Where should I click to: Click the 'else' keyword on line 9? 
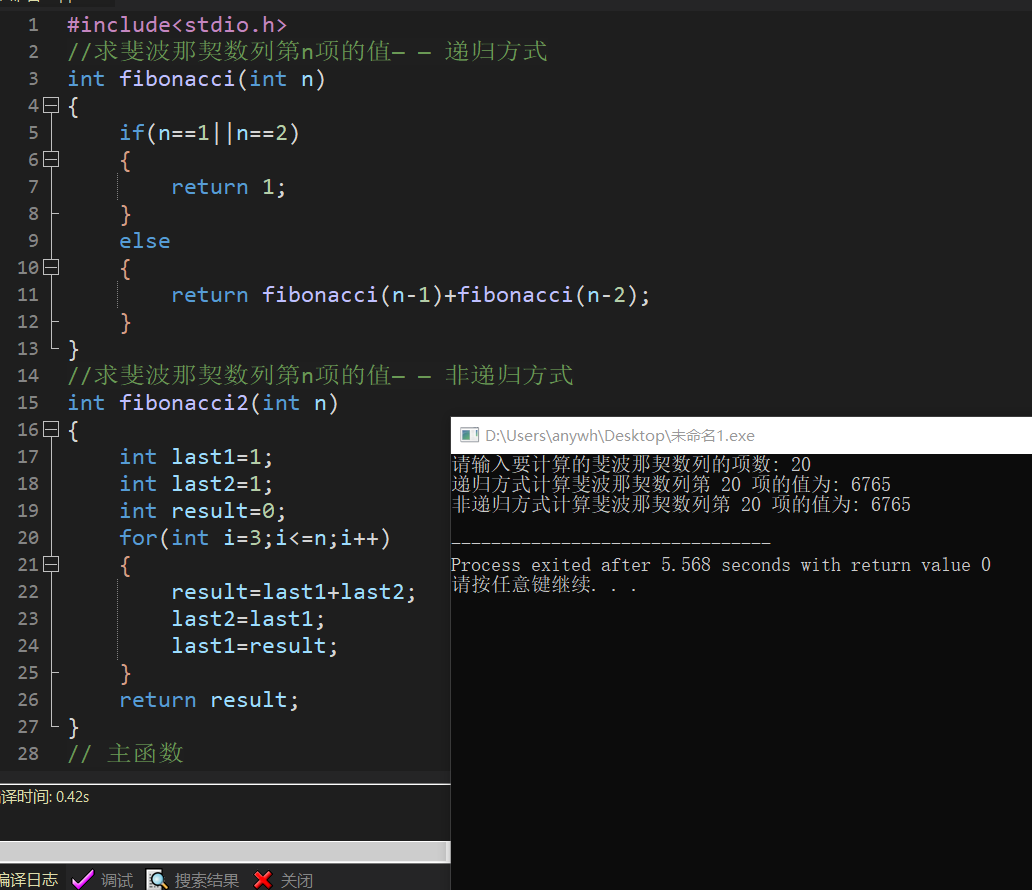pos(145,241)
